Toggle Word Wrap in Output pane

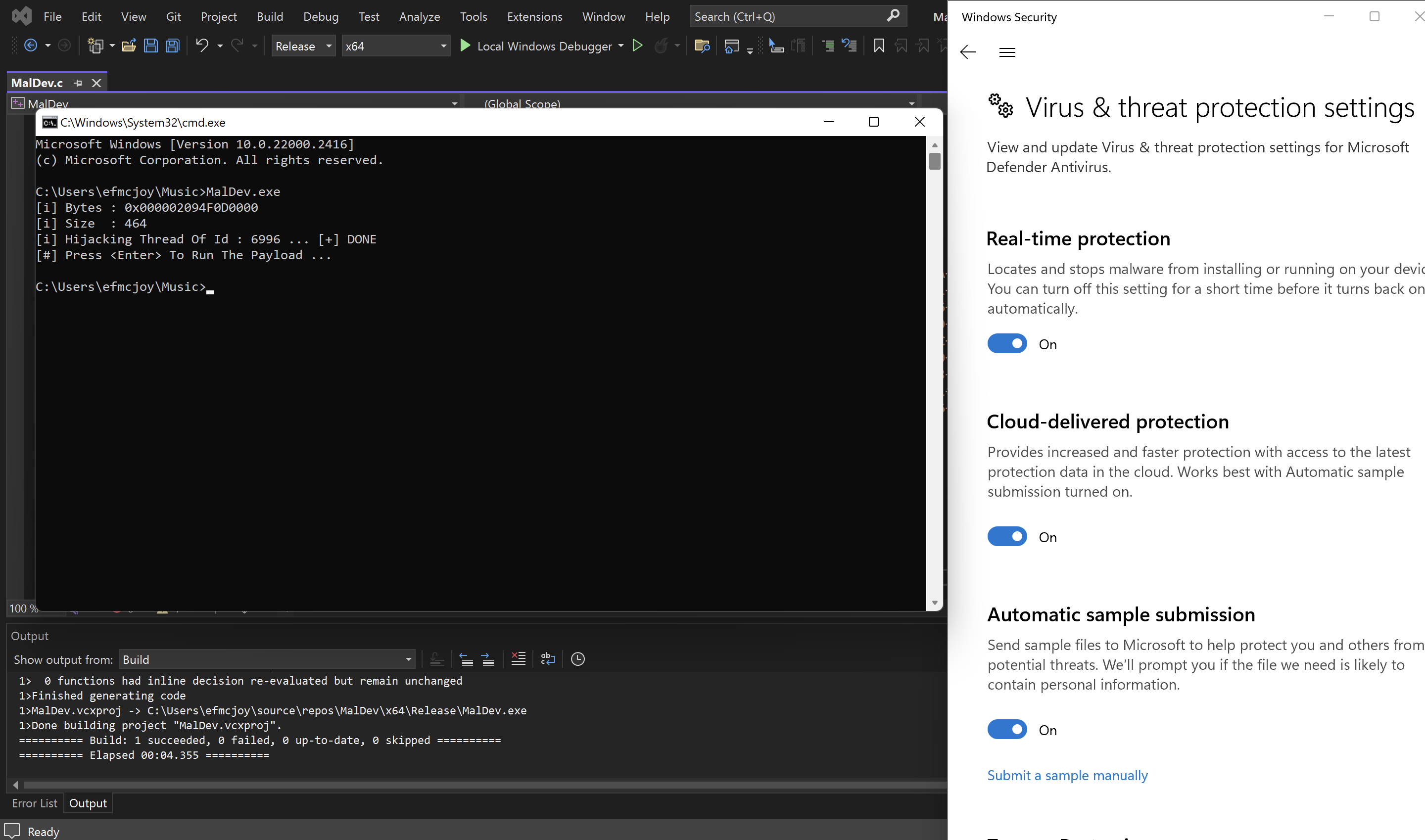548,659
